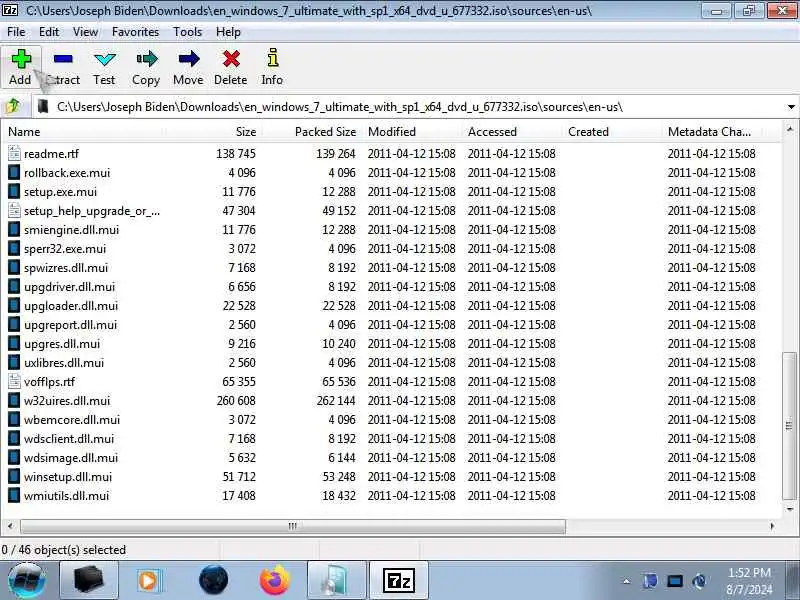800x600 pixels.
Task: Switch to 7-Zip taskbar button
Action: tap(398, 581)
